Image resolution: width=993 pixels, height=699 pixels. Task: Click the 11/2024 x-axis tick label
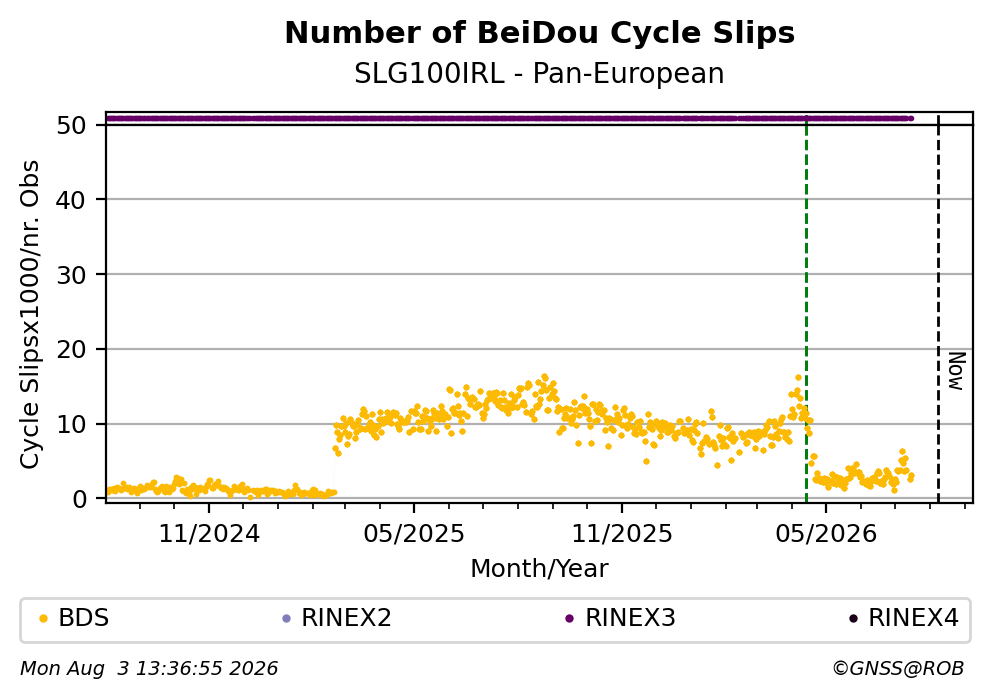209,534
